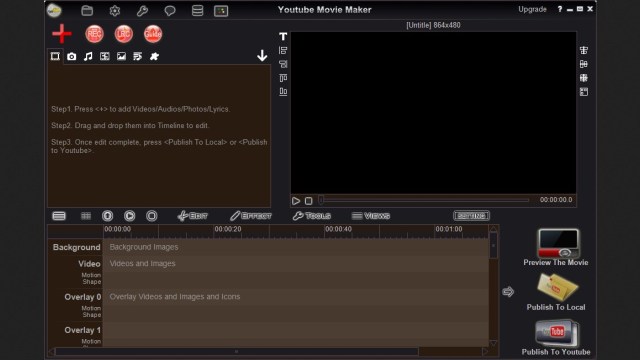This screenshot has height=360, width=640.
Task: Click align left icon beside preview
Action: pyautogui.click(x=283, y=51)
